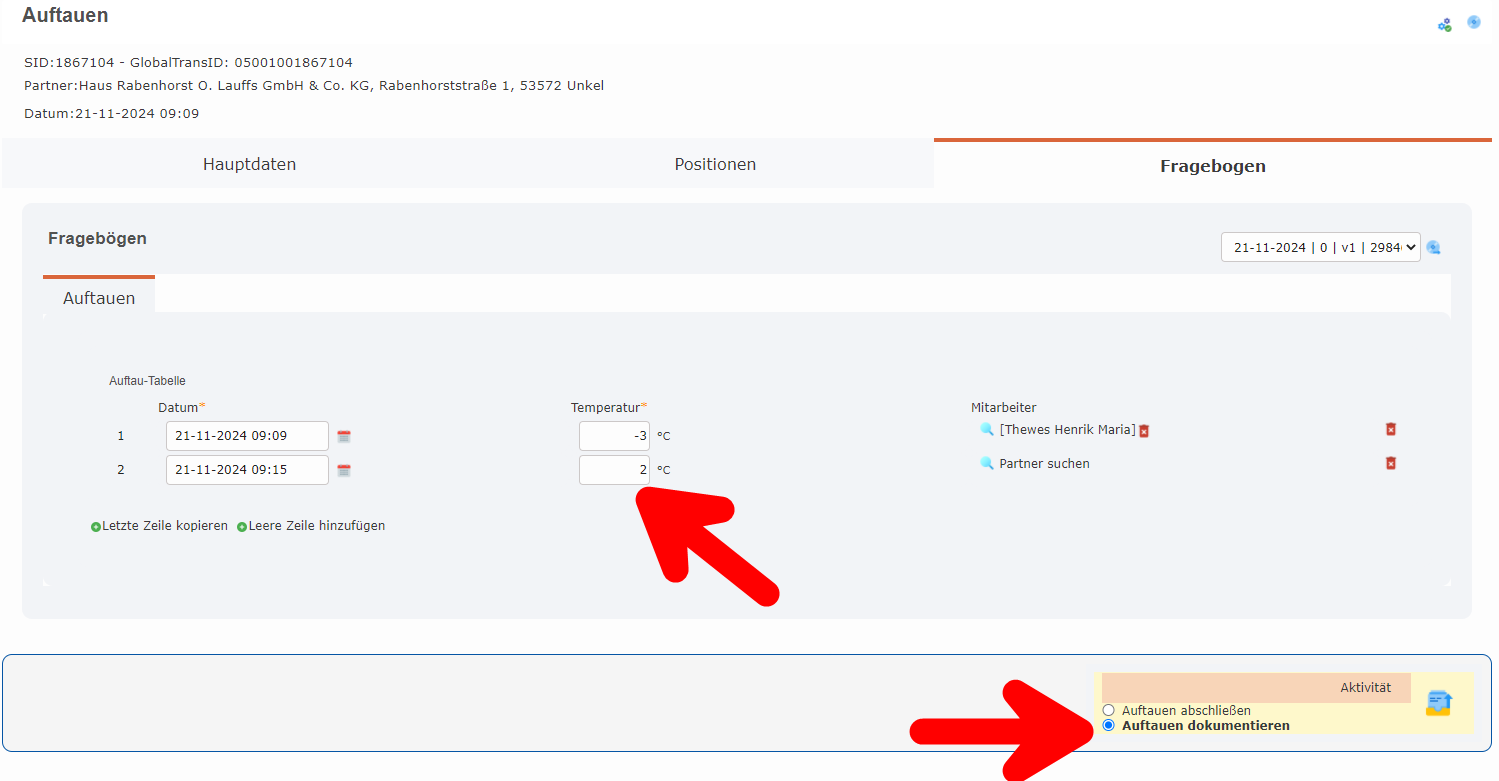Switch to the Hauptdaten tab

249,164
